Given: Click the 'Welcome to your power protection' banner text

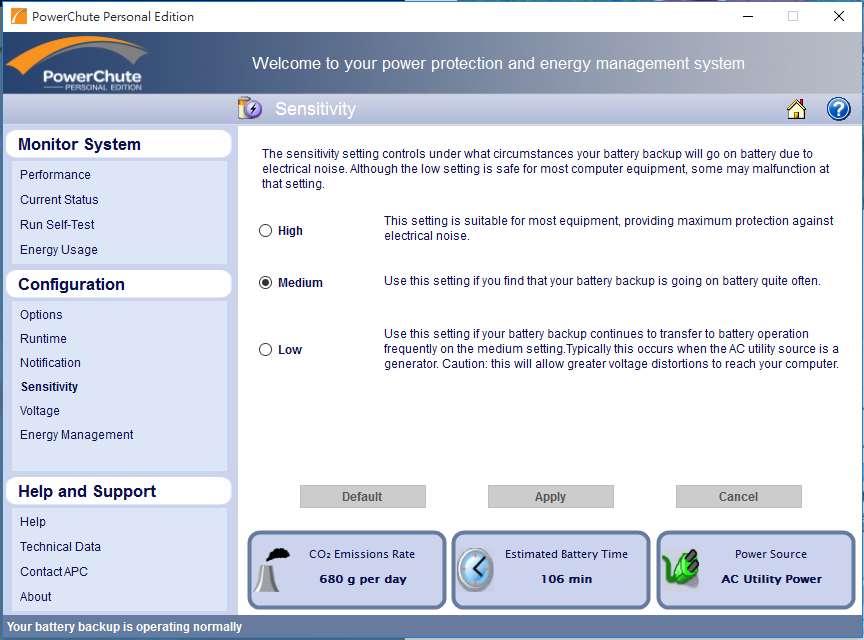Looking at the screenshot, I should tap(498, 63).
